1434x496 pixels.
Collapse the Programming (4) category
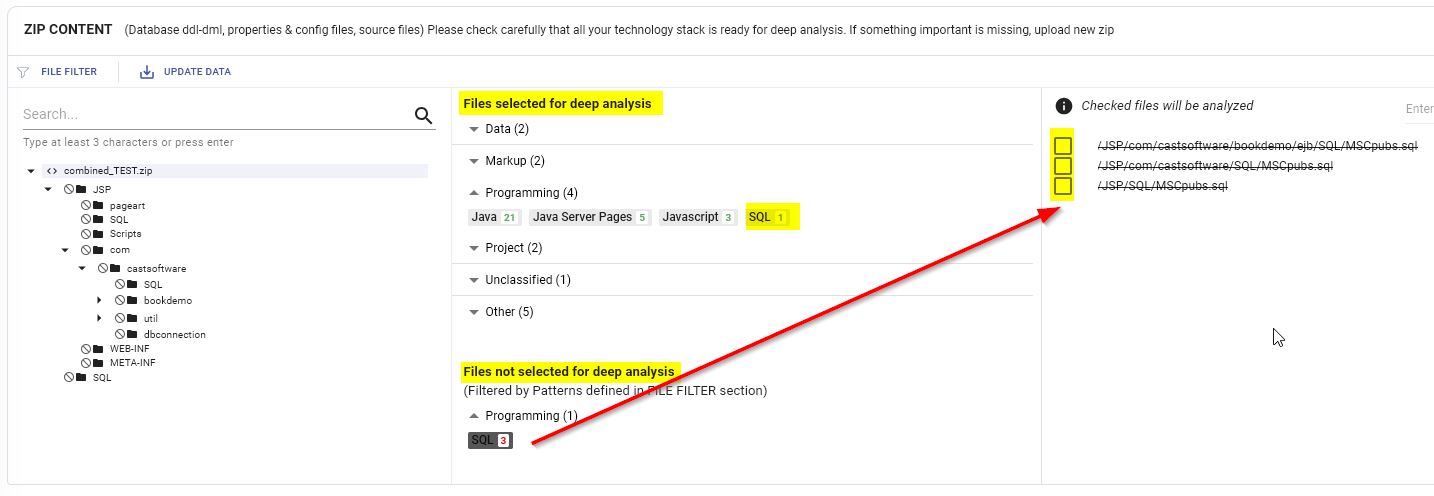pos(474,193)
